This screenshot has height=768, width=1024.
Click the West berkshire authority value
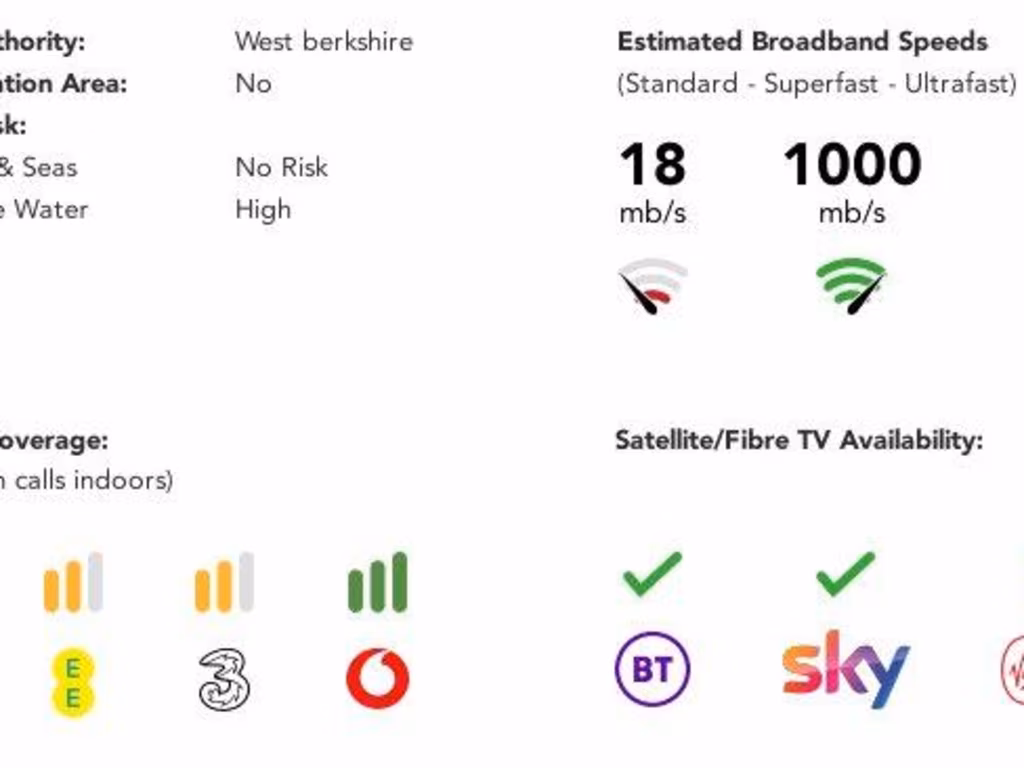(323, 42)
